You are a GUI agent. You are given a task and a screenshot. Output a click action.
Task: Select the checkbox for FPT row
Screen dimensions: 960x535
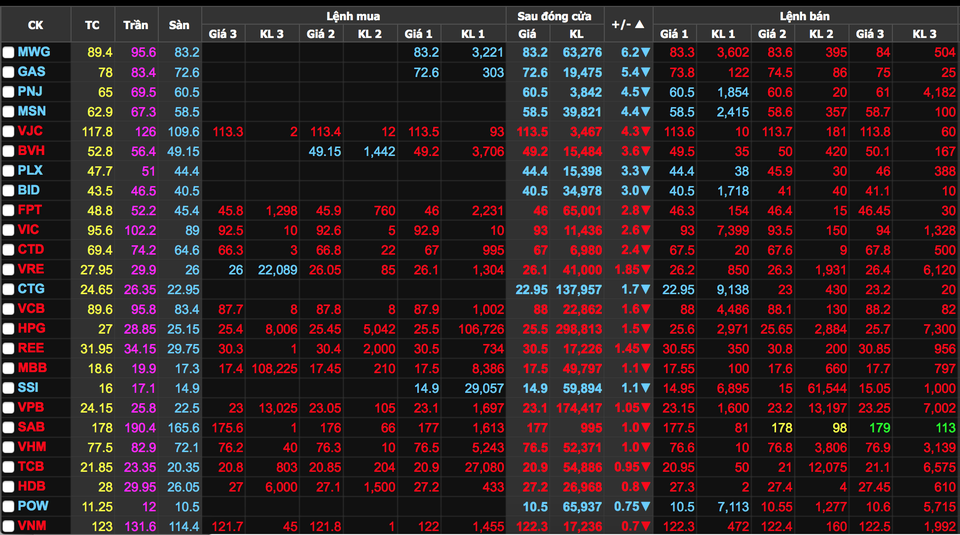point(8,210)
